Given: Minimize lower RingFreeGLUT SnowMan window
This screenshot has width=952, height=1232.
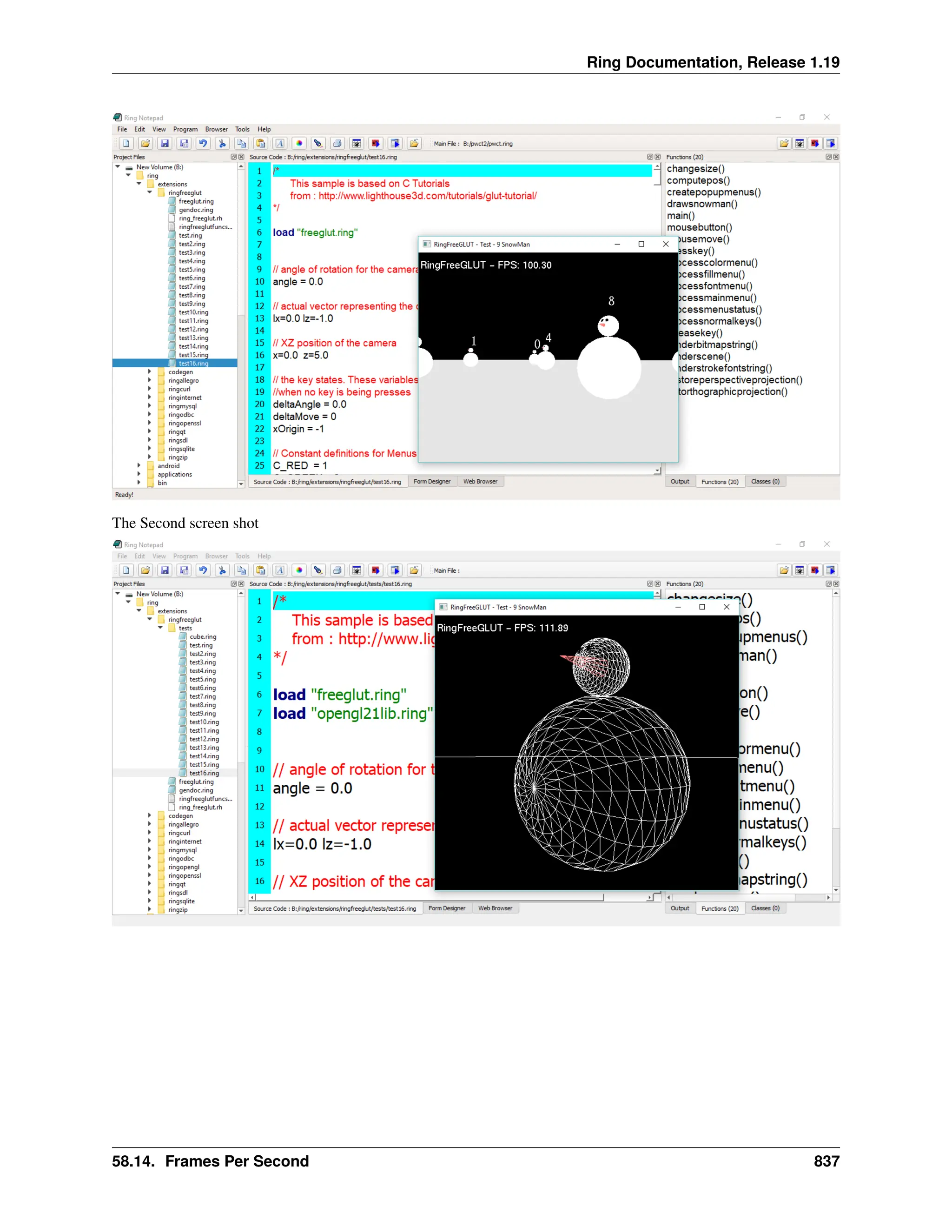Looking at the screenshot, I should pyautogui.click(x=678, y=607).
